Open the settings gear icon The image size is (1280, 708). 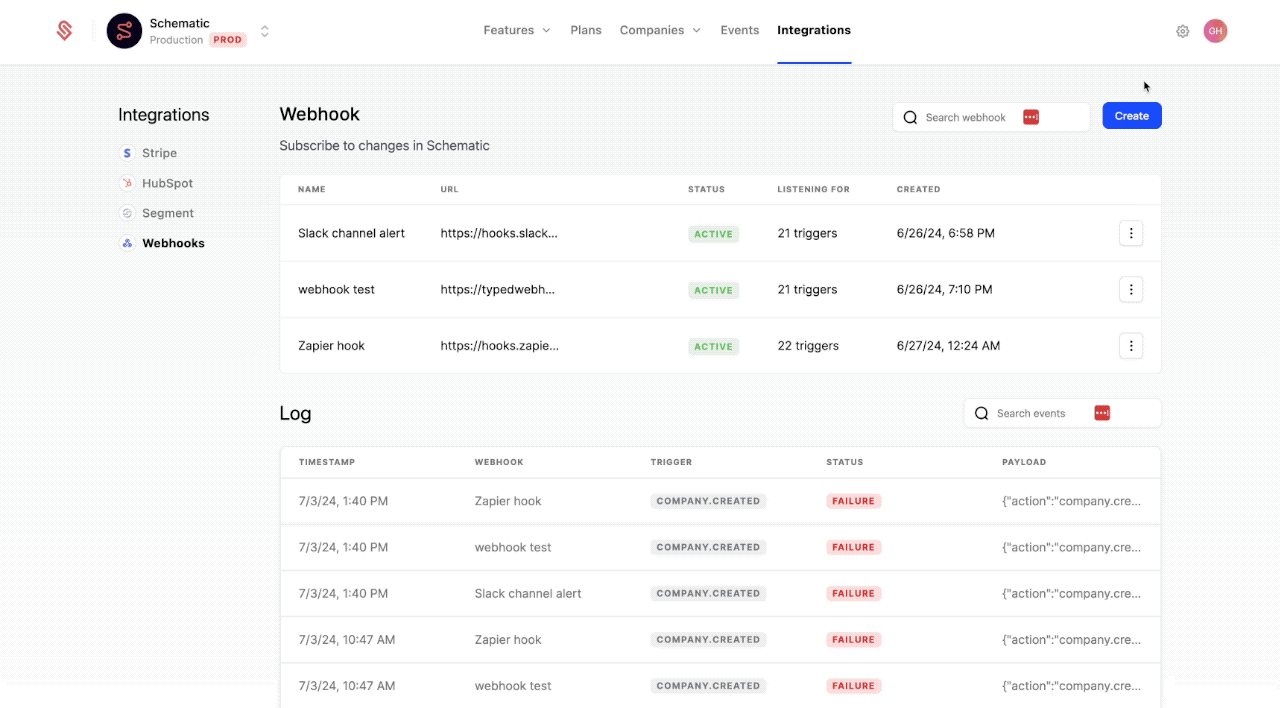click(x=1183, y=31)
